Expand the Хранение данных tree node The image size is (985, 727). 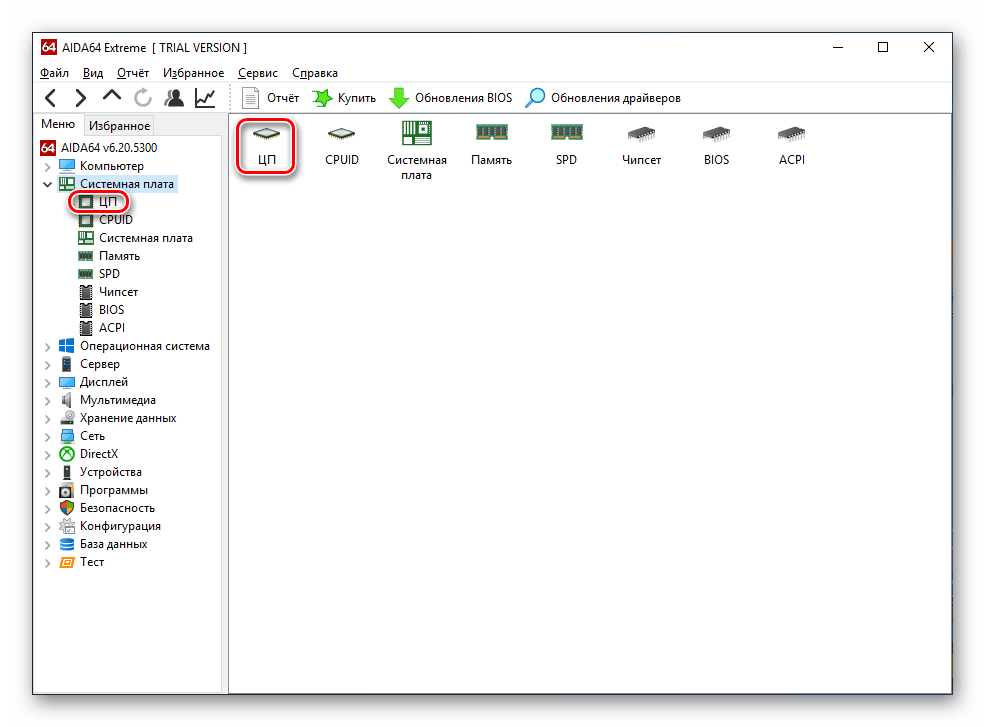(47, 418)
